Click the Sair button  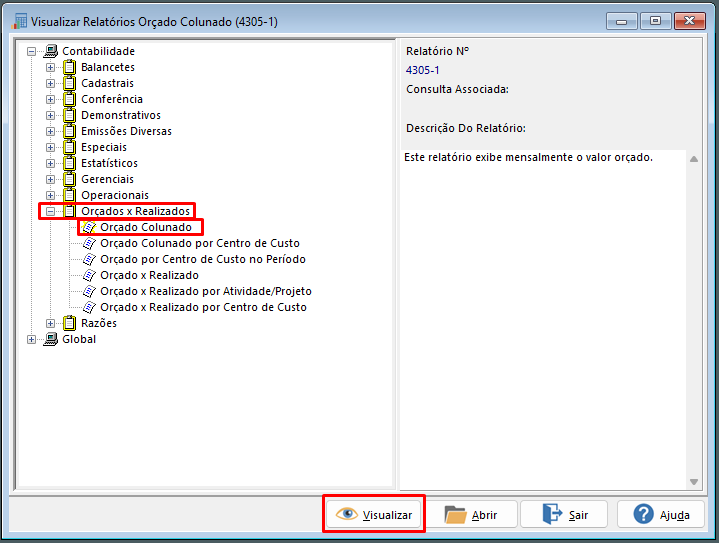click(564, 515)
